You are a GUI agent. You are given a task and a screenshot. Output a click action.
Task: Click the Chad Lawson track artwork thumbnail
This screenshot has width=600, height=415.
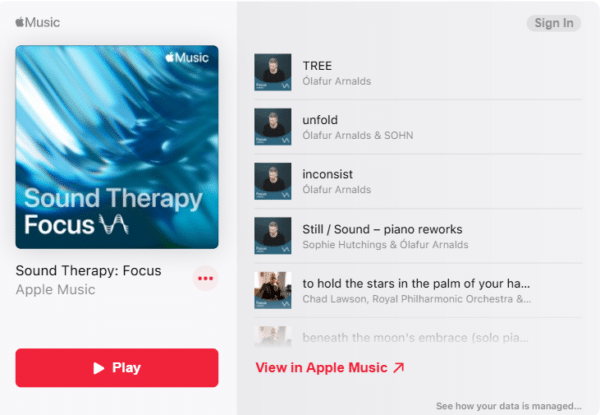click(273, 290)
